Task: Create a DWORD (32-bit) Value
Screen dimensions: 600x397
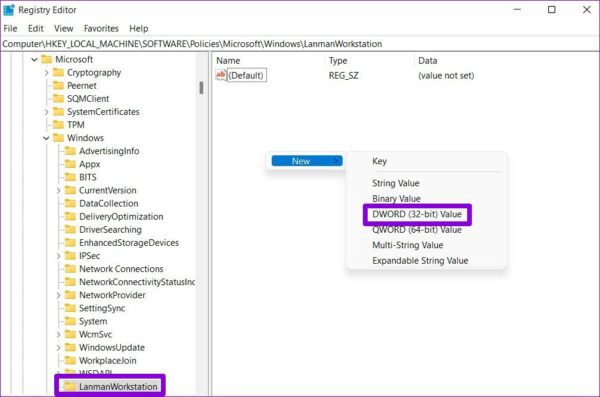Action: pos(417,214)
